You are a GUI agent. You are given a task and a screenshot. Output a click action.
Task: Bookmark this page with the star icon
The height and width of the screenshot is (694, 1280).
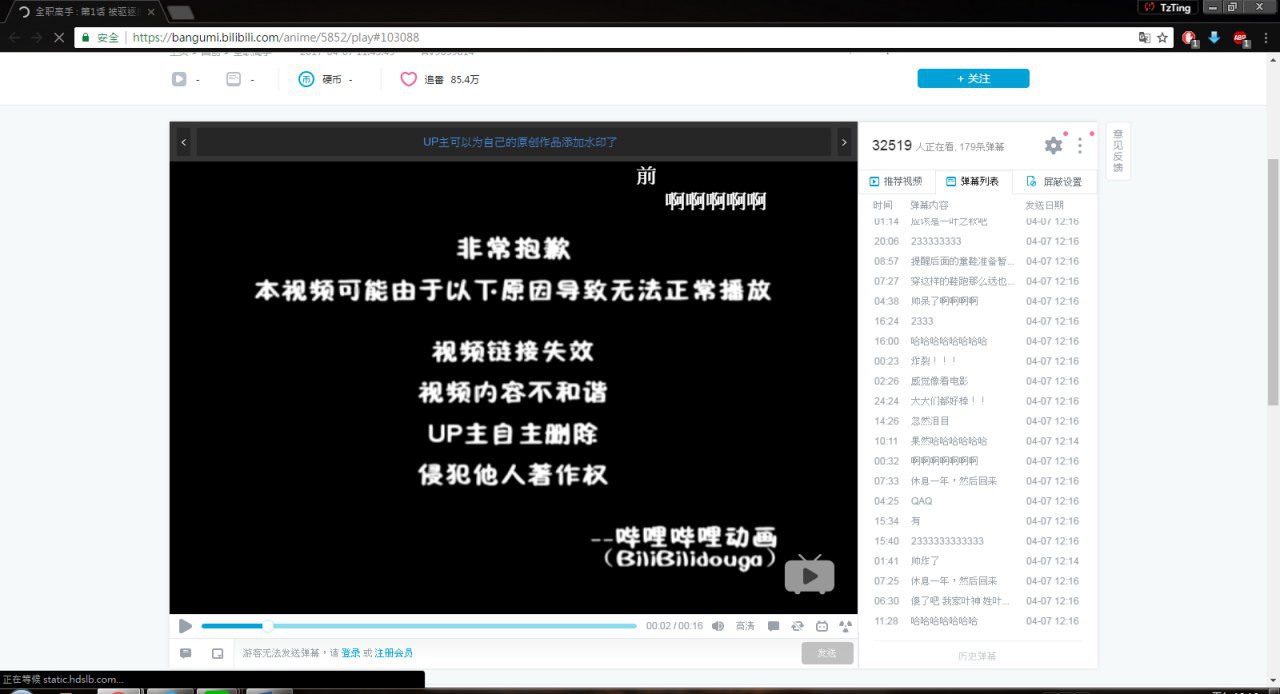(x=1162, y=37)
